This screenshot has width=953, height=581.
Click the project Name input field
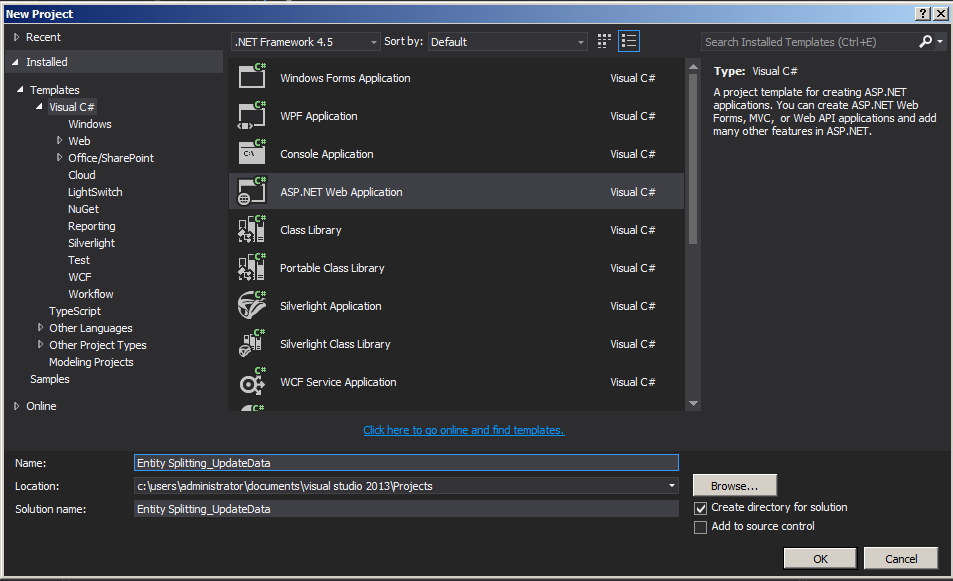(x=406, y=463)
